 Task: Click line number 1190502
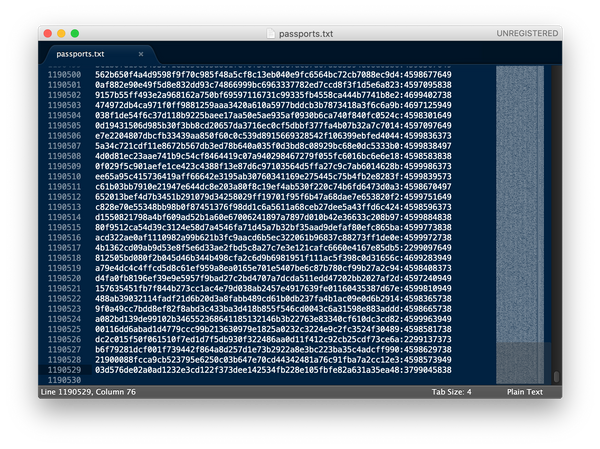tap(64, 95)
